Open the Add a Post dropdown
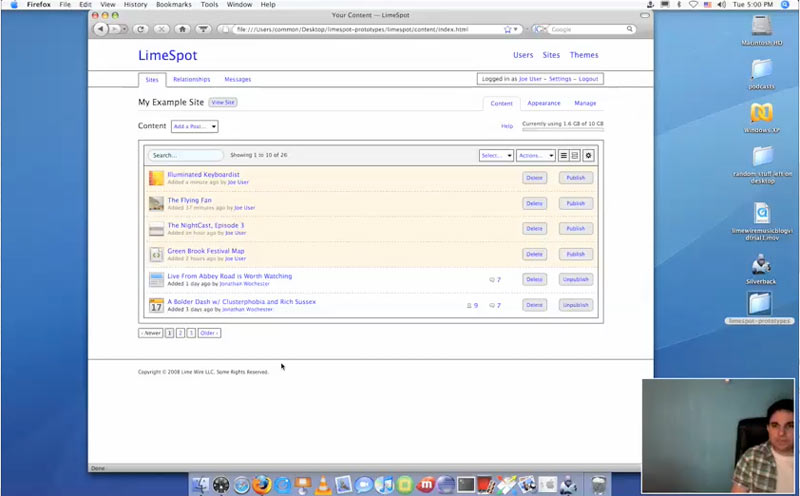Screen dimensions: 800x496 click(194, 127)
